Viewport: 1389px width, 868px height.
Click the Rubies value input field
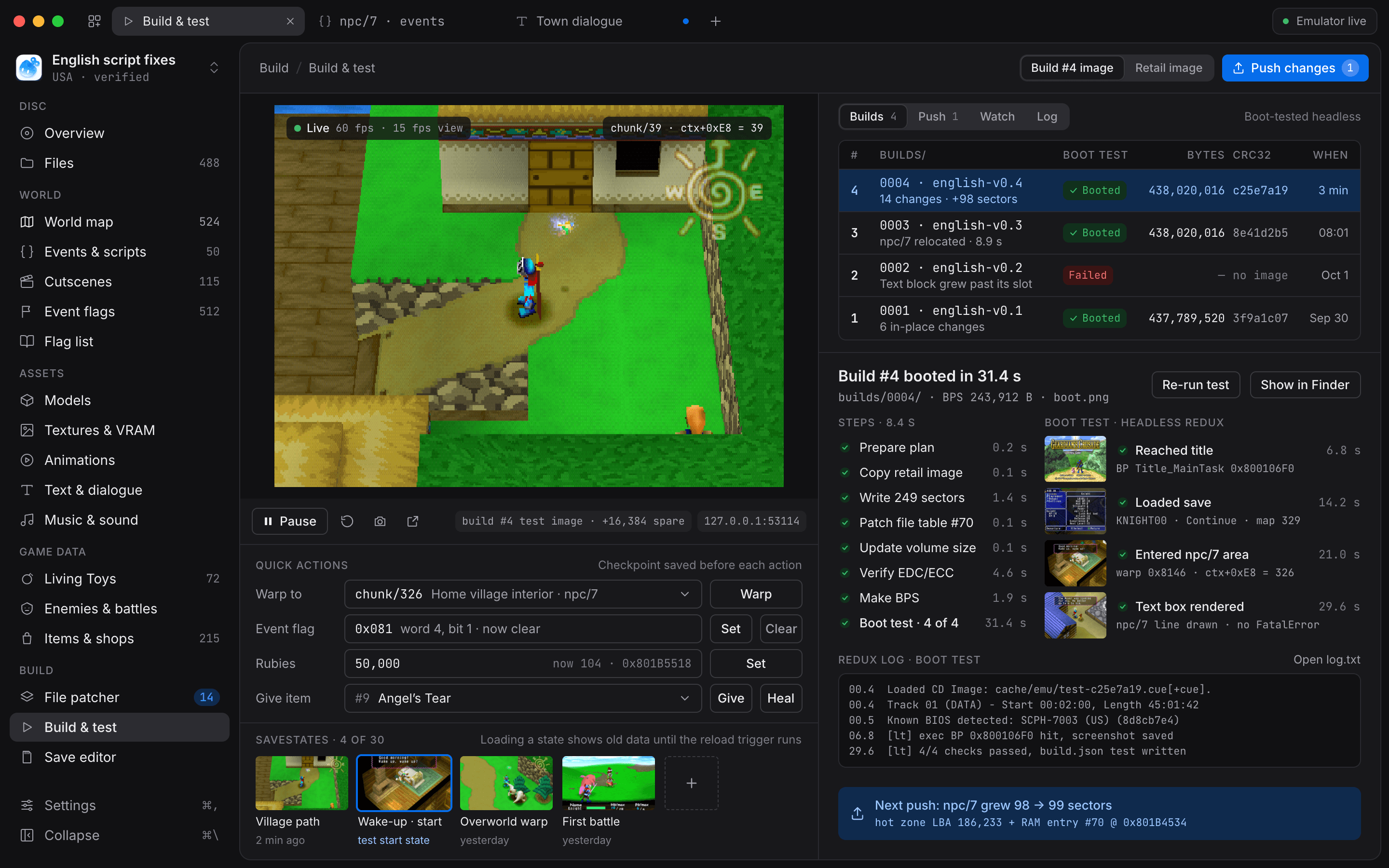click(523, 664)
